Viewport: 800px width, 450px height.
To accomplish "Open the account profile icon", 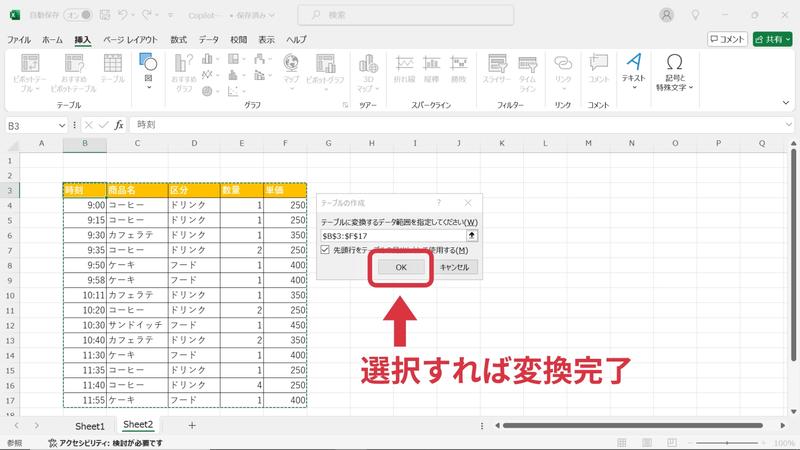I will (666, 15).
